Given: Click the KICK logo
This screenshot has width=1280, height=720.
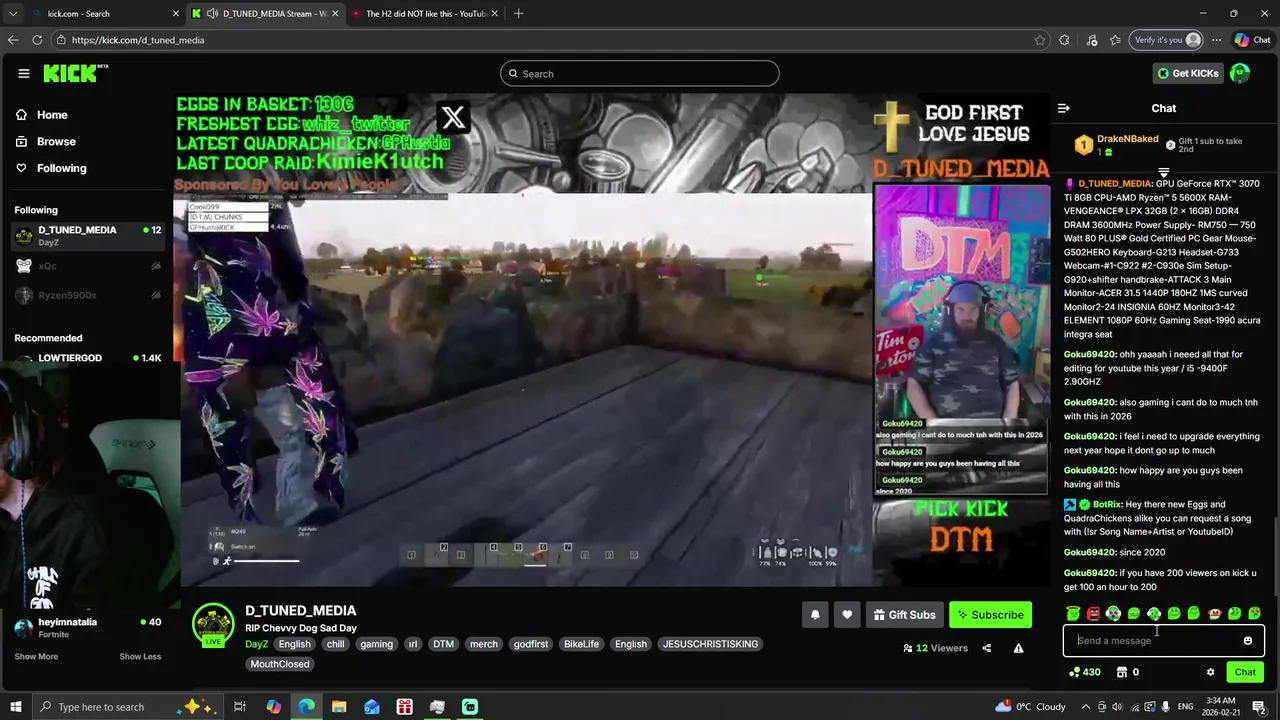Looking at the screenshot, I should point(75,73).
